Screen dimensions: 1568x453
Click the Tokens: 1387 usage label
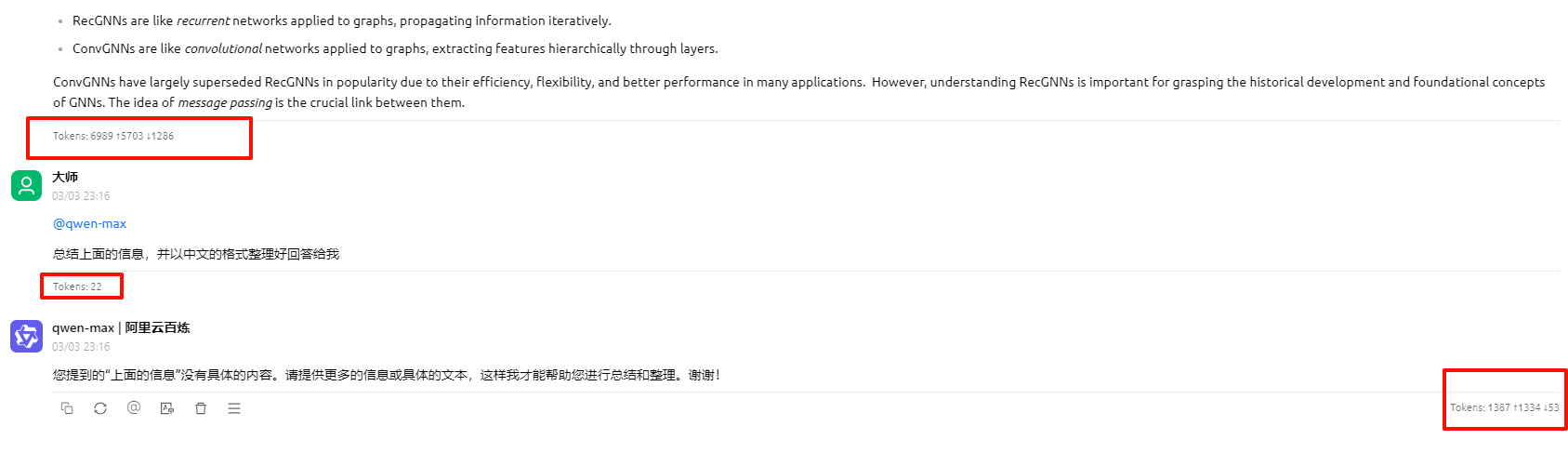(x=1505, y=407)
